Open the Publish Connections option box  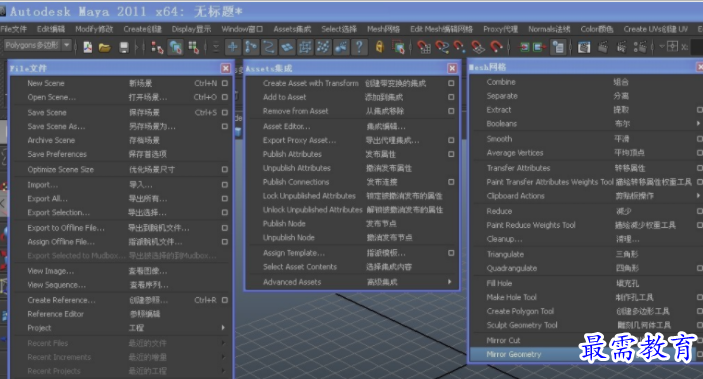coord(451,182)
